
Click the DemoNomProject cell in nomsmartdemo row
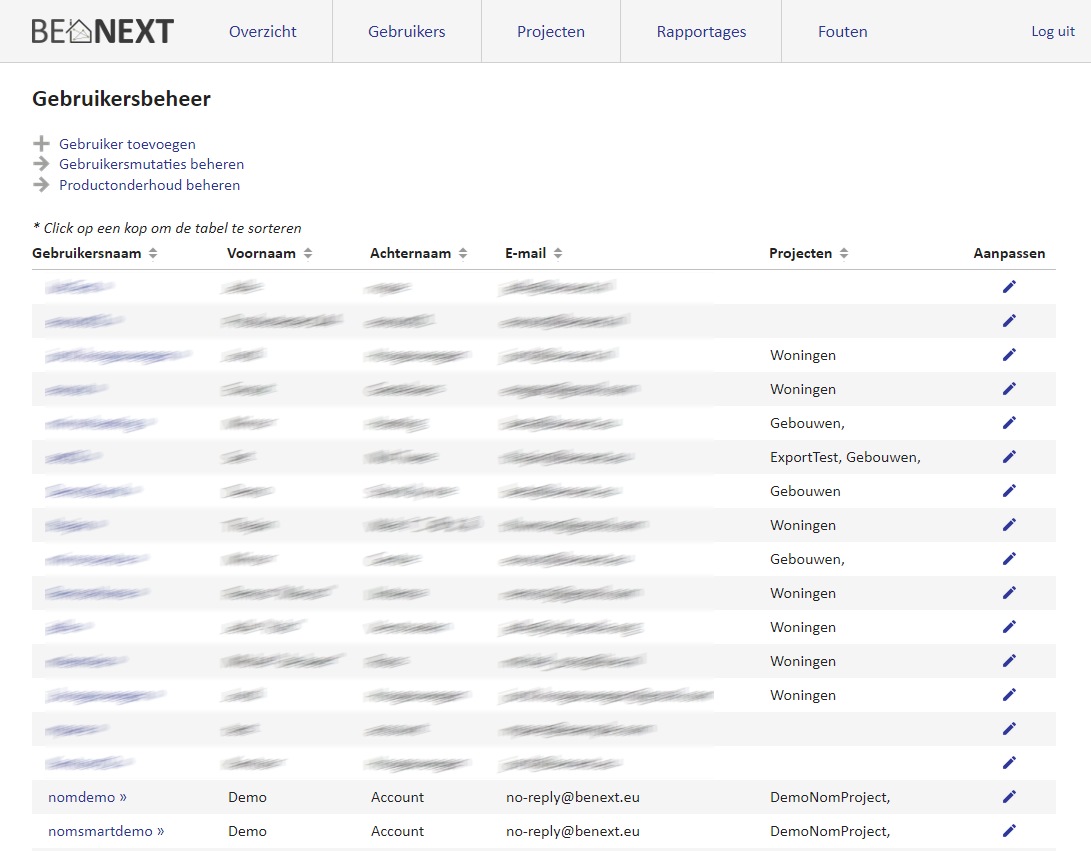[830, 832]
